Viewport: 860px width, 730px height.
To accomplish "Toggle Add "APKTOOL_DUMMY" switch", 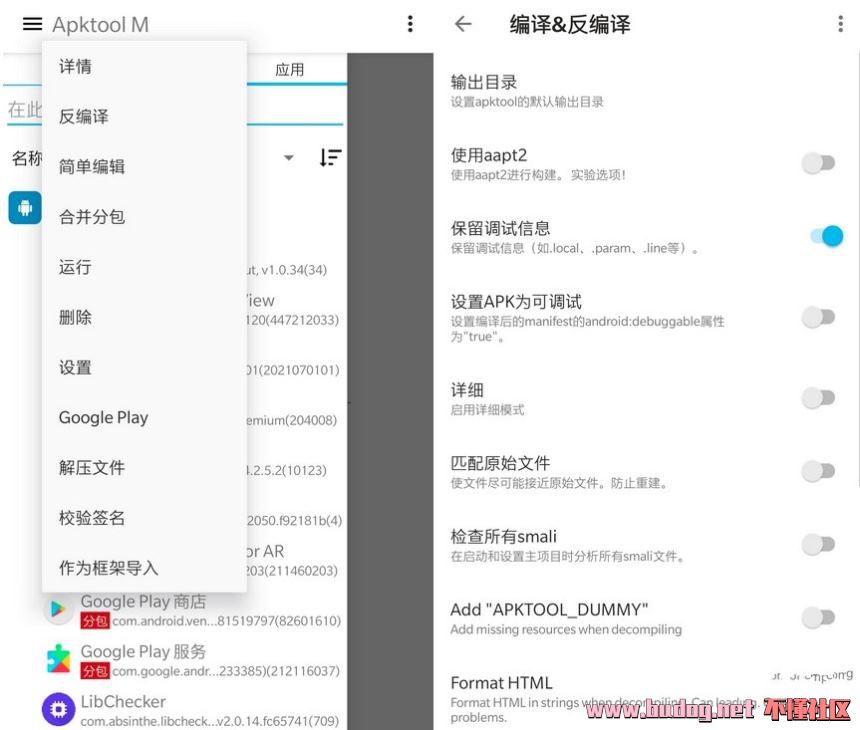I will [x=818, y=618].
